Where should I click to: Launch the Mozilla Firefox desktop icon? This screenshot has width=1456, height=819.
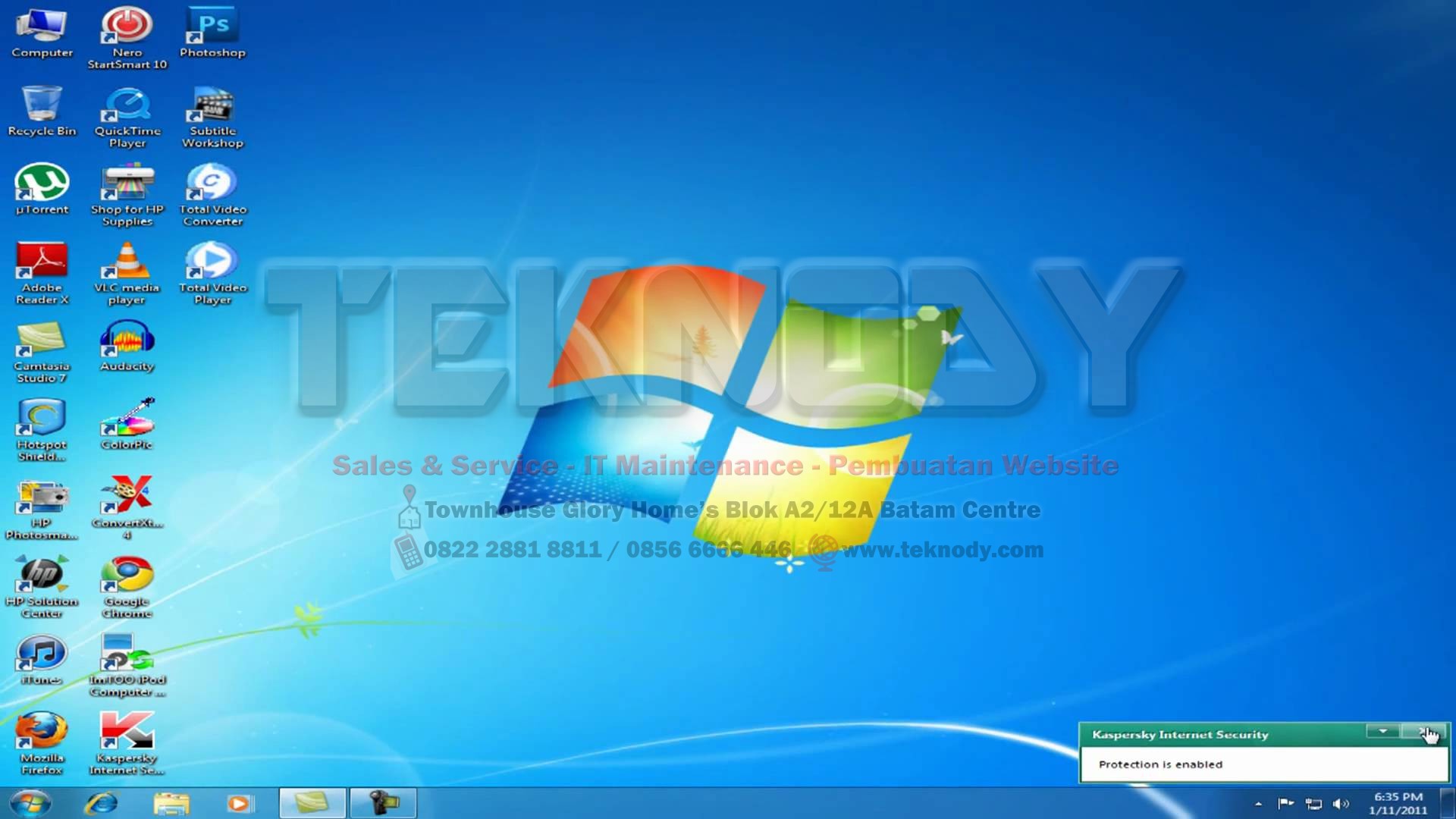(x=42, y=744)
